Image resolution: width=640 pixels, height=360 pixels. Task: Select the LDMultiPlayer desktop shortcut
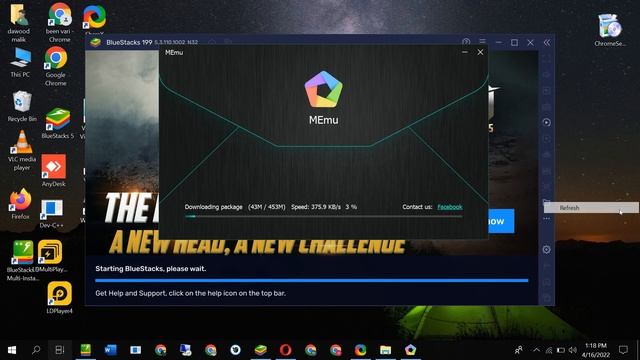tap(51, 256)
